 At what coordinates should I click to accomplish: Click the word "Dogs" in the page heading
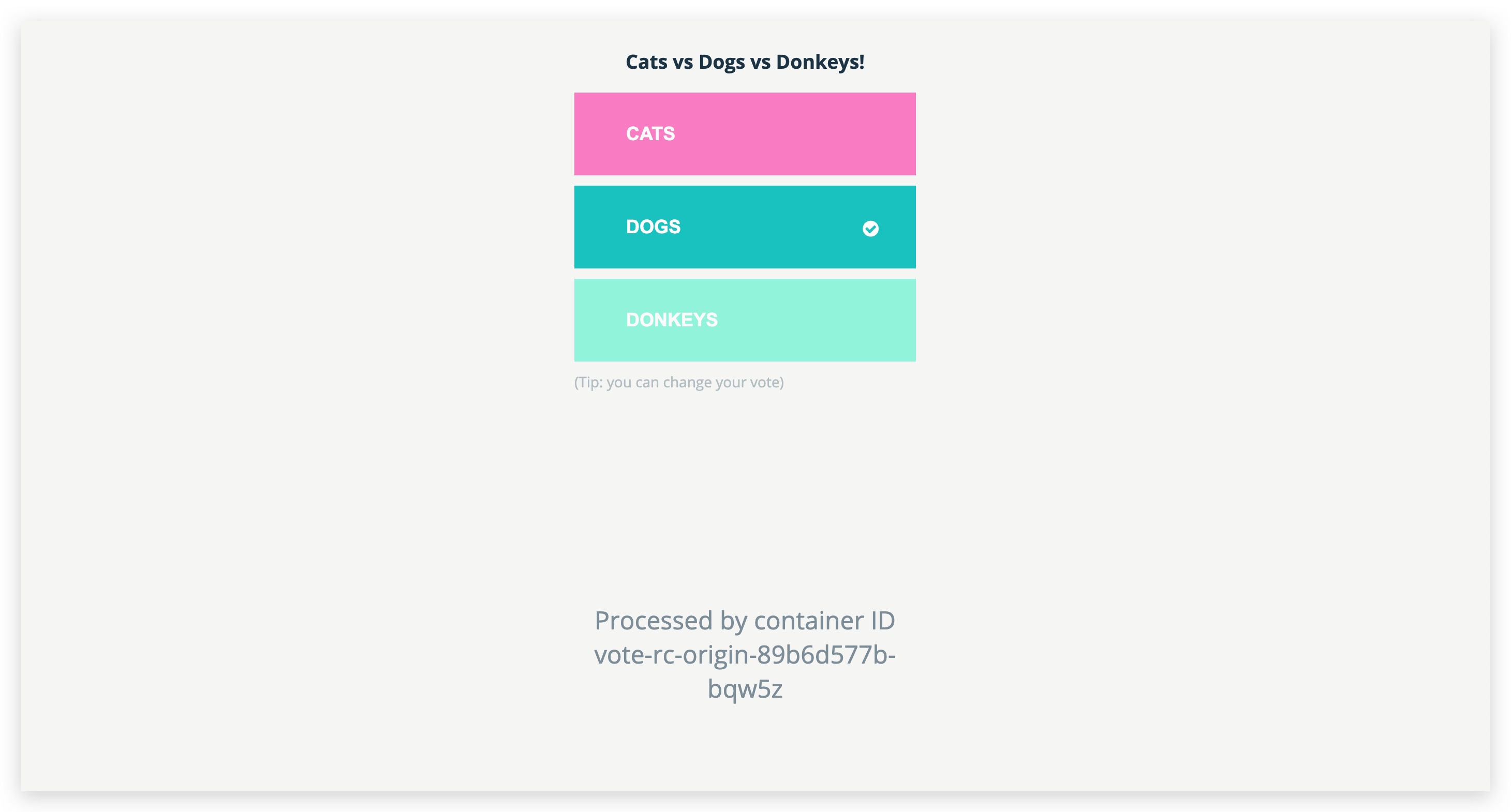coord(721,62)
